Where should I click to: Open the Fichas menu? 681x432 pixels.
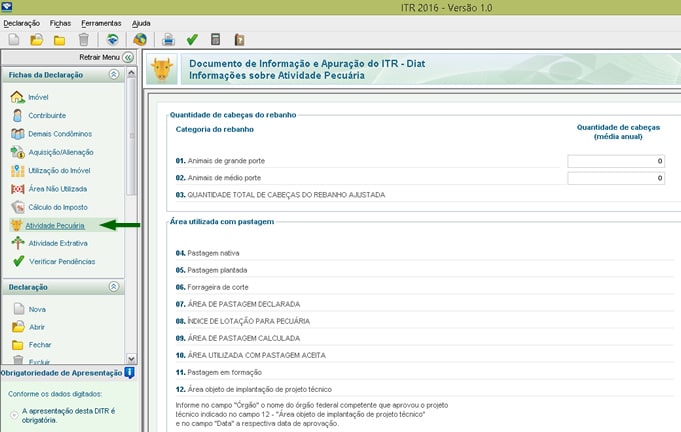(x=60, y=23)
